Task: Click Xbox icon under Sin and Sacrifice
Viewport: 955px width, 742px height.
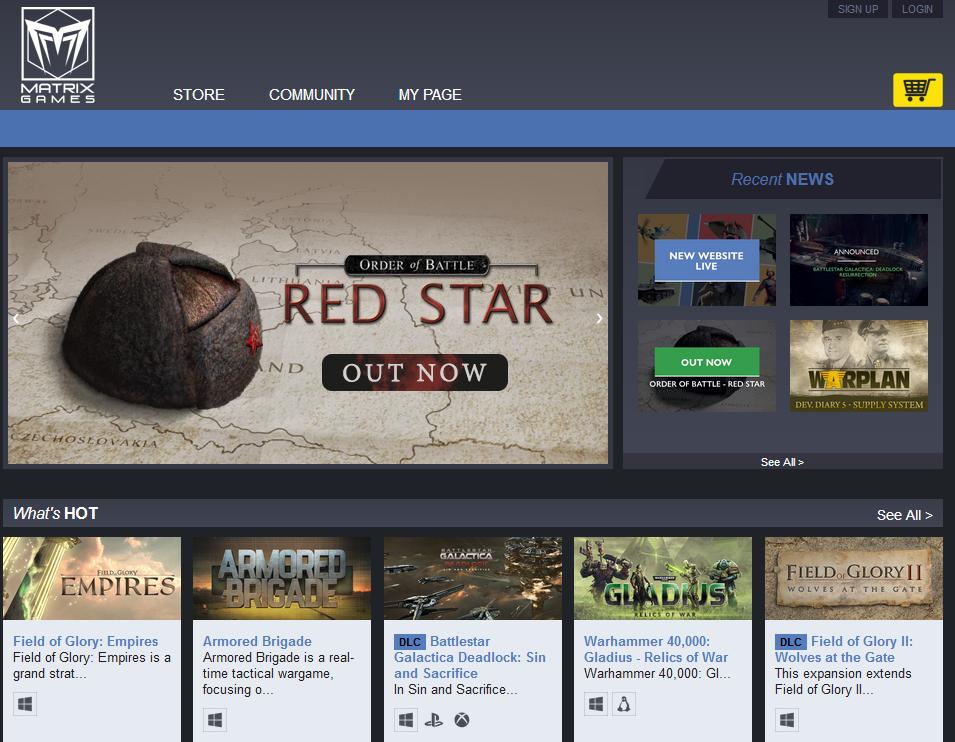Action: click(x=462, y=720)
